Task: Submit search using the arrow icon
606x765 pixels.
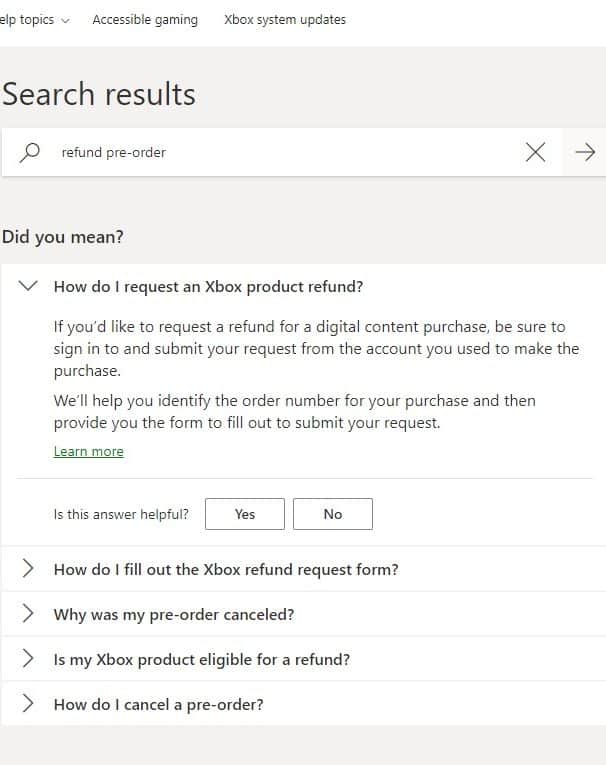Action: pos(585,152)
